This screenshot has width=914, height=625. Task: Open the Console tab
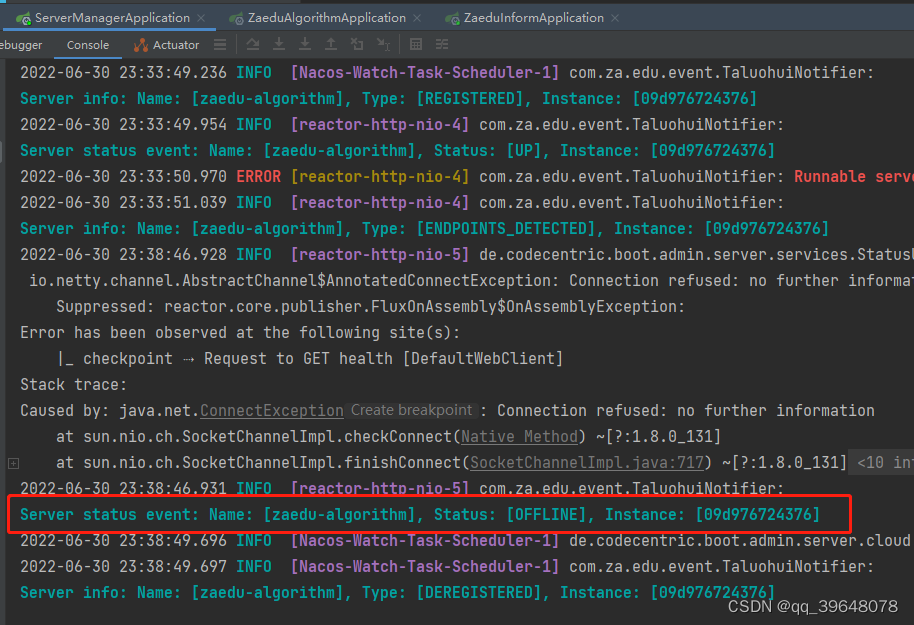[x=87, y=45]
